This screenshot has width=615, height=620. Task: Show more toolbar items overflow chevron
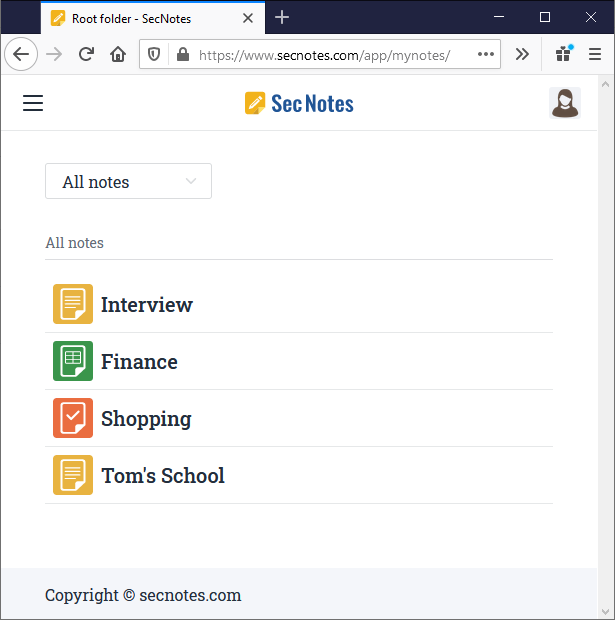522,55
